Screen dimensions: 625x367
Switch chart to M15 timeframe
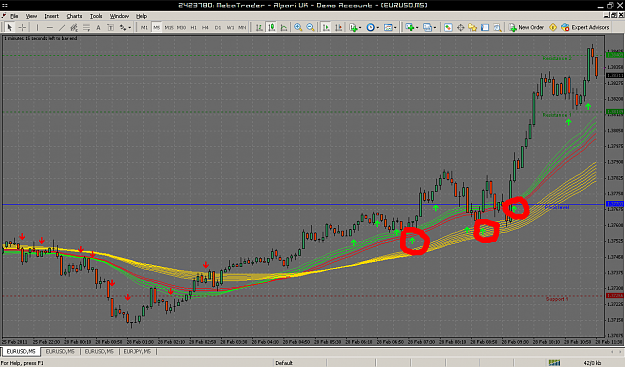[169, 27]
